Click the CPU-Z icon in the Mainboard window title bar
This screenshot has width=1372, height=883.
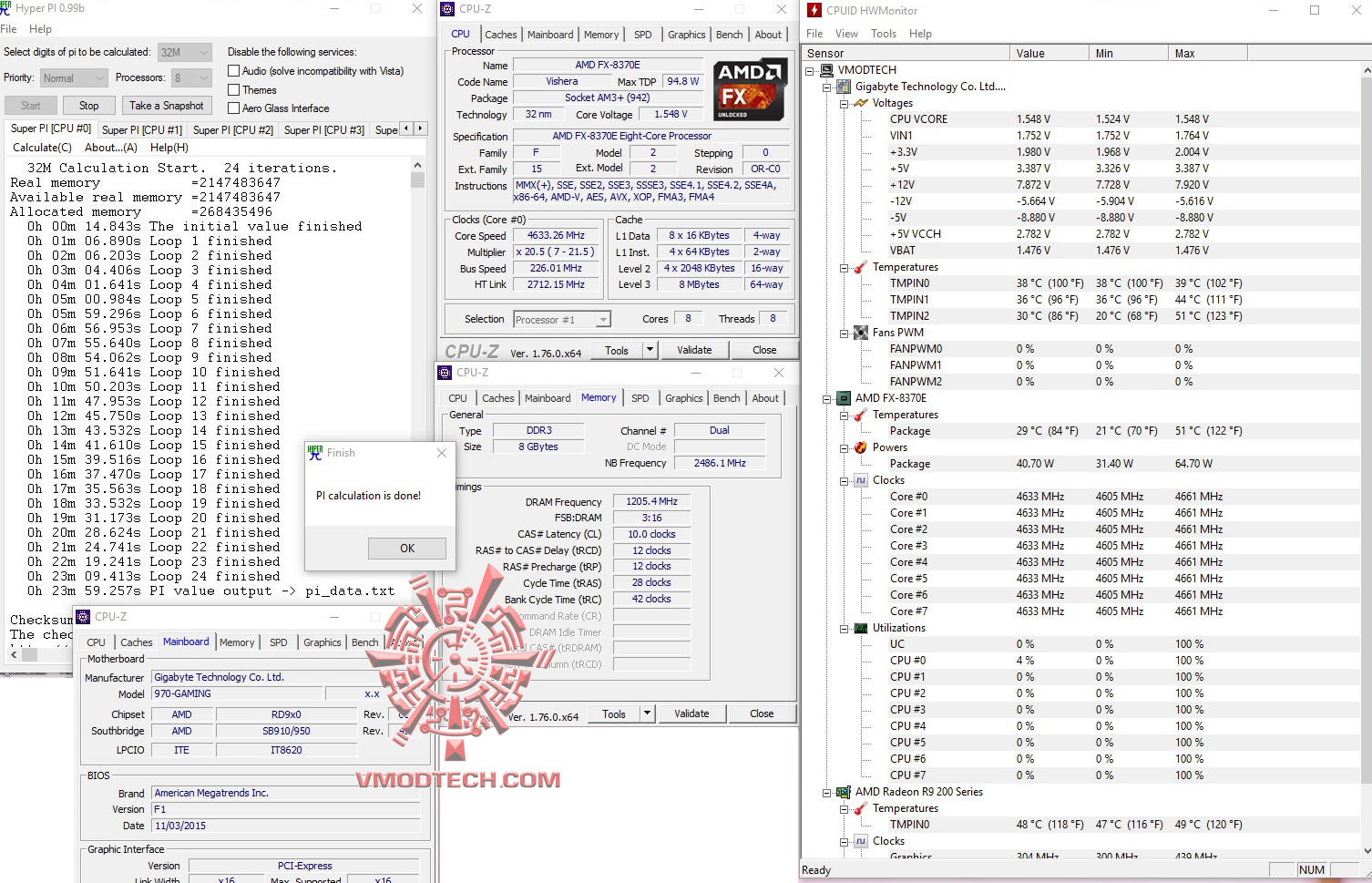[83, 617]
